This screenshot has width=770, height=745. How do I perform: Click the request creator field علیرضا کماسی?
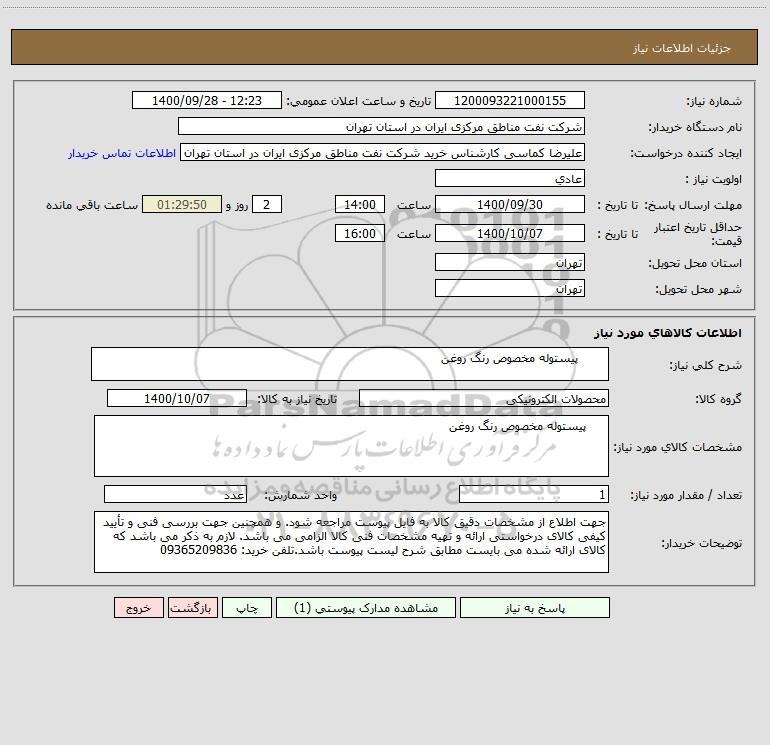tap(383, 152)
